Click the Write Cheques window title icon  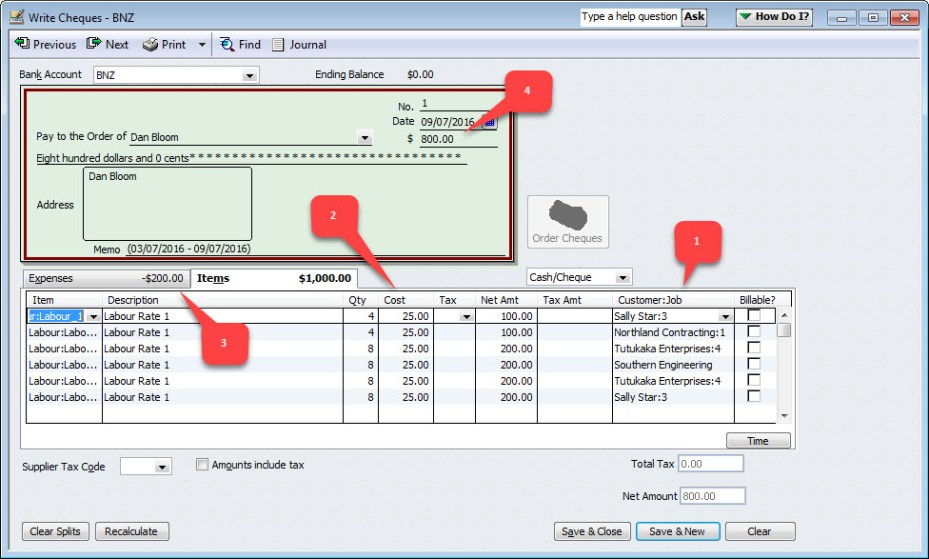17,17
